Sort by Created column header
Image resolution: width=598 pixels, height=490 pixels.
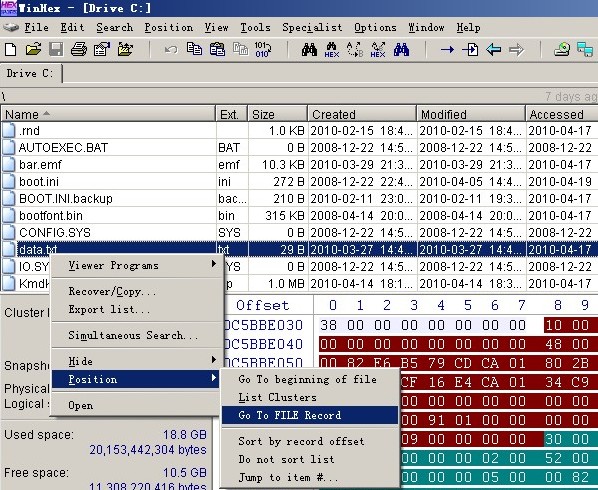click(362, 114)
